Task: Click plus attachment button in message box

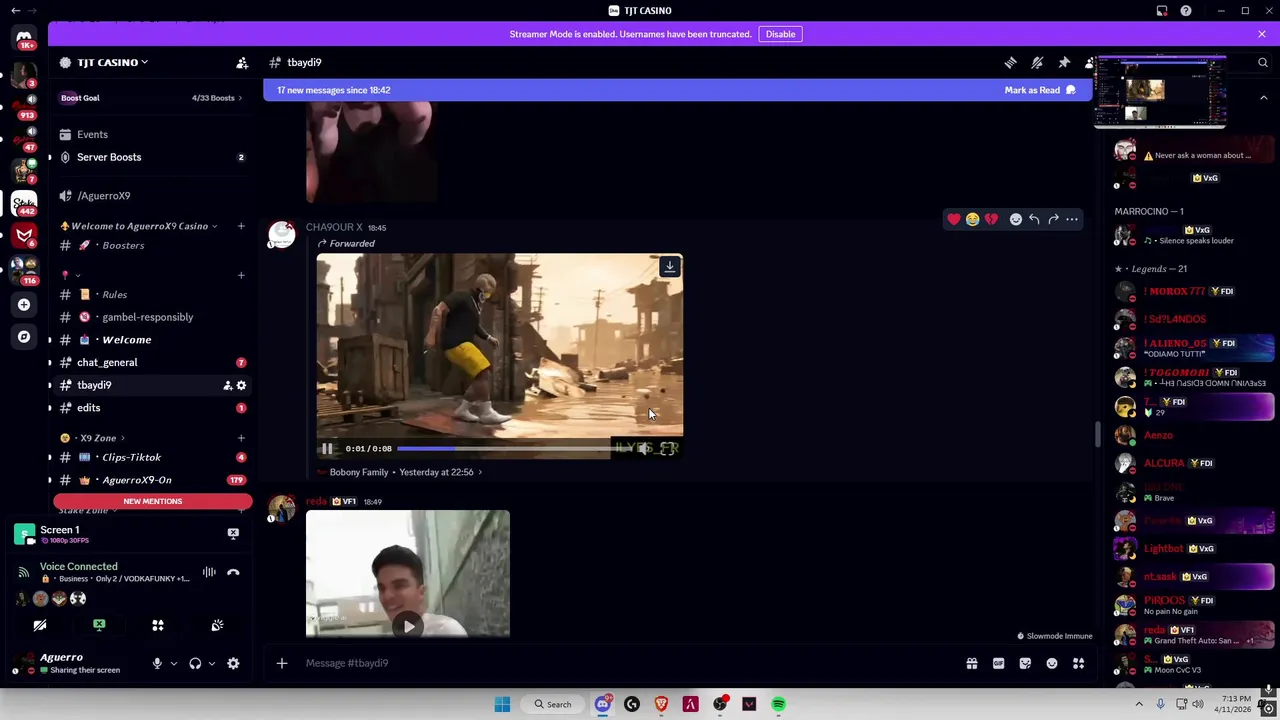Action: click(282, 663)
